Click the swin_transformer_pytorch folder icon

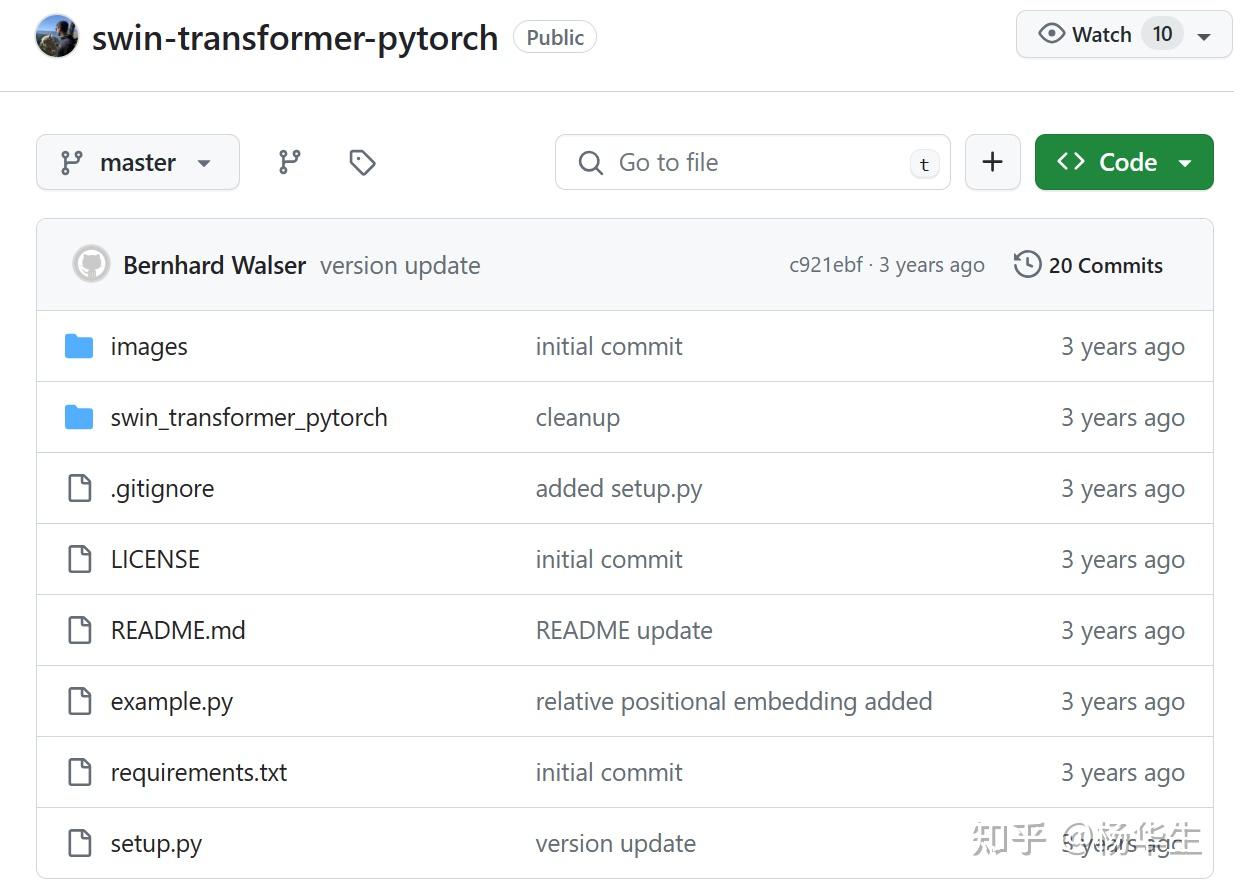coord(79,417)
